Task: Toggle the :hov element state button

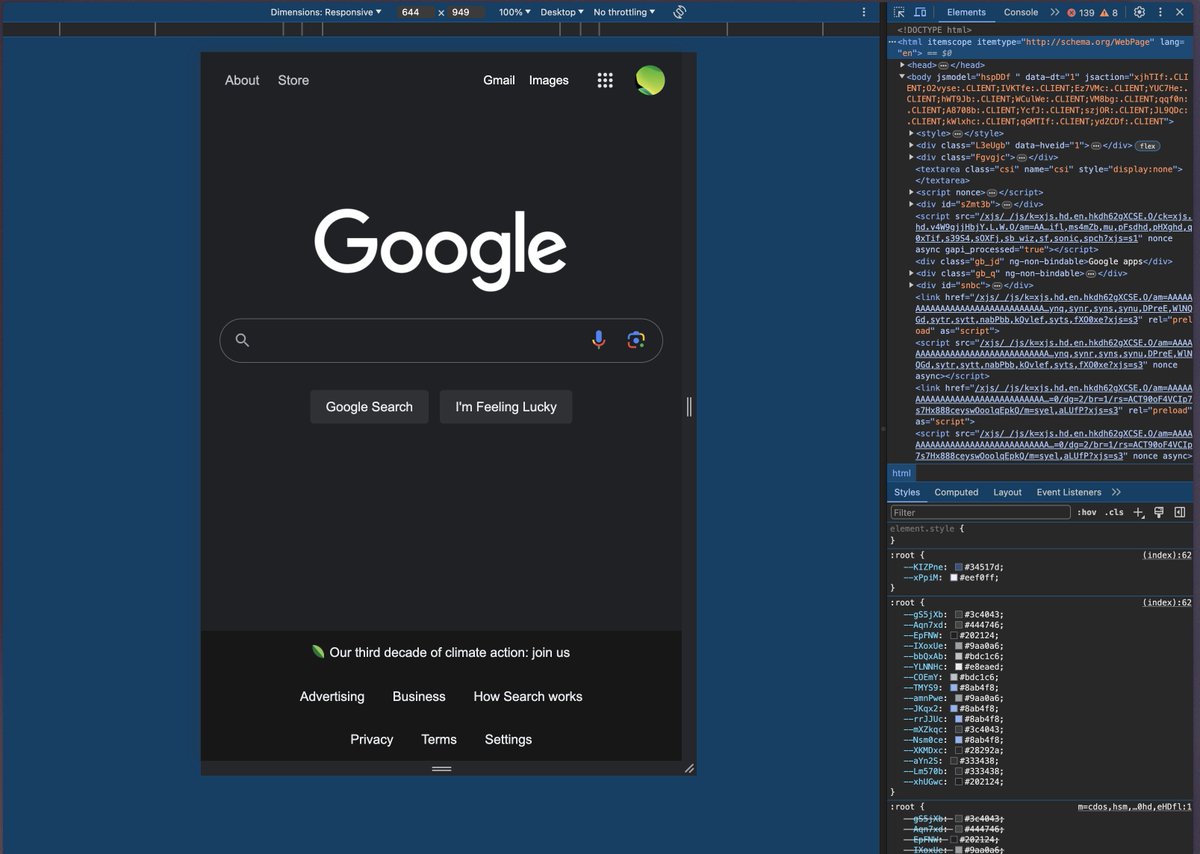Action: click(x=1087, y=512)
